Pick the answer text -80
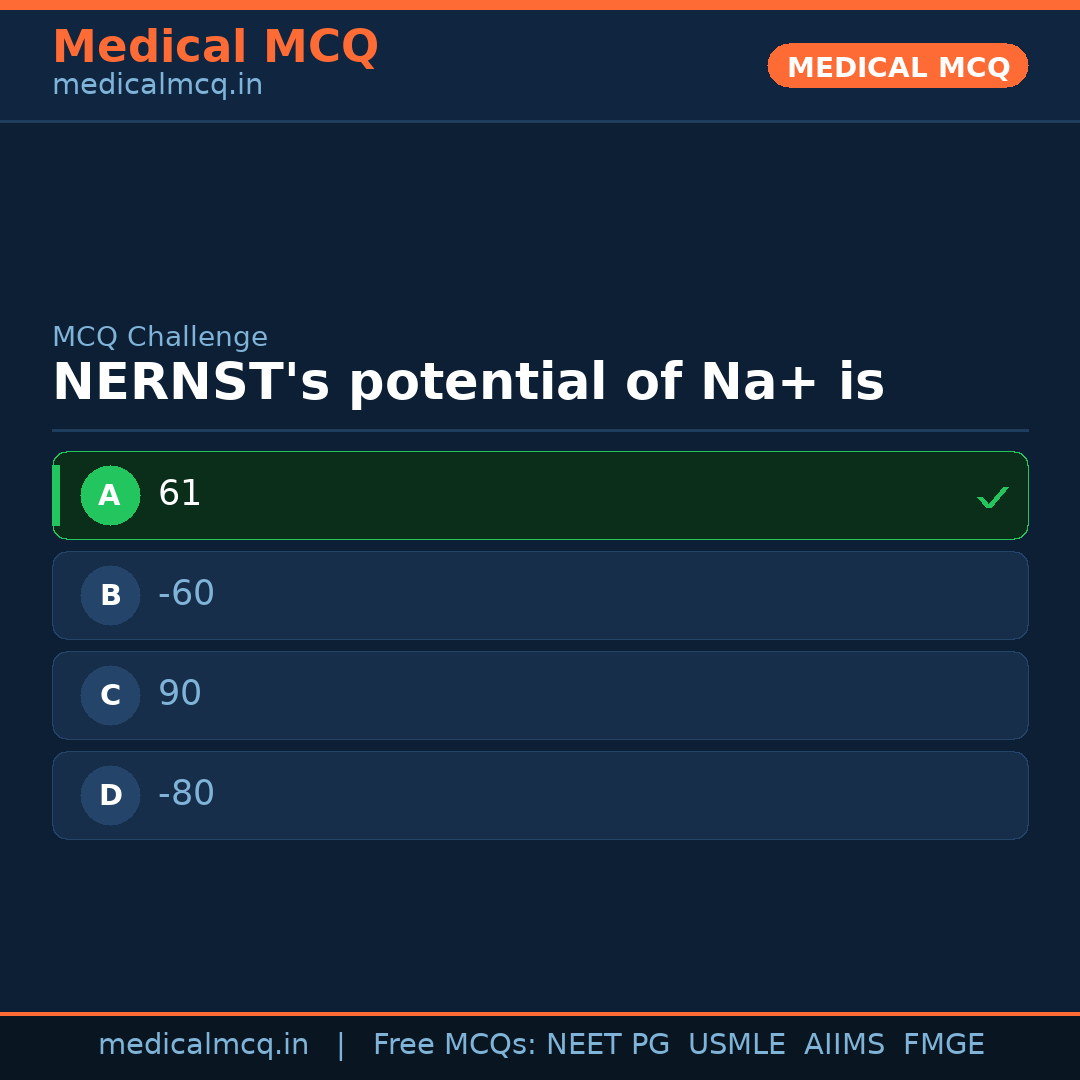The width and height of the screenshot is (1080, 1080). 186,794
